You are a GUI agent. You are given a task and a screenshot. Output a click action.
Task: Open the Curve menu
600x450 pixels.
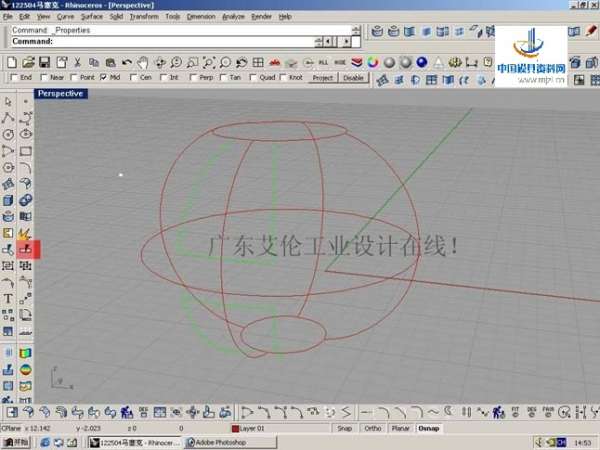pyautogui.click(x=65, y=16)
